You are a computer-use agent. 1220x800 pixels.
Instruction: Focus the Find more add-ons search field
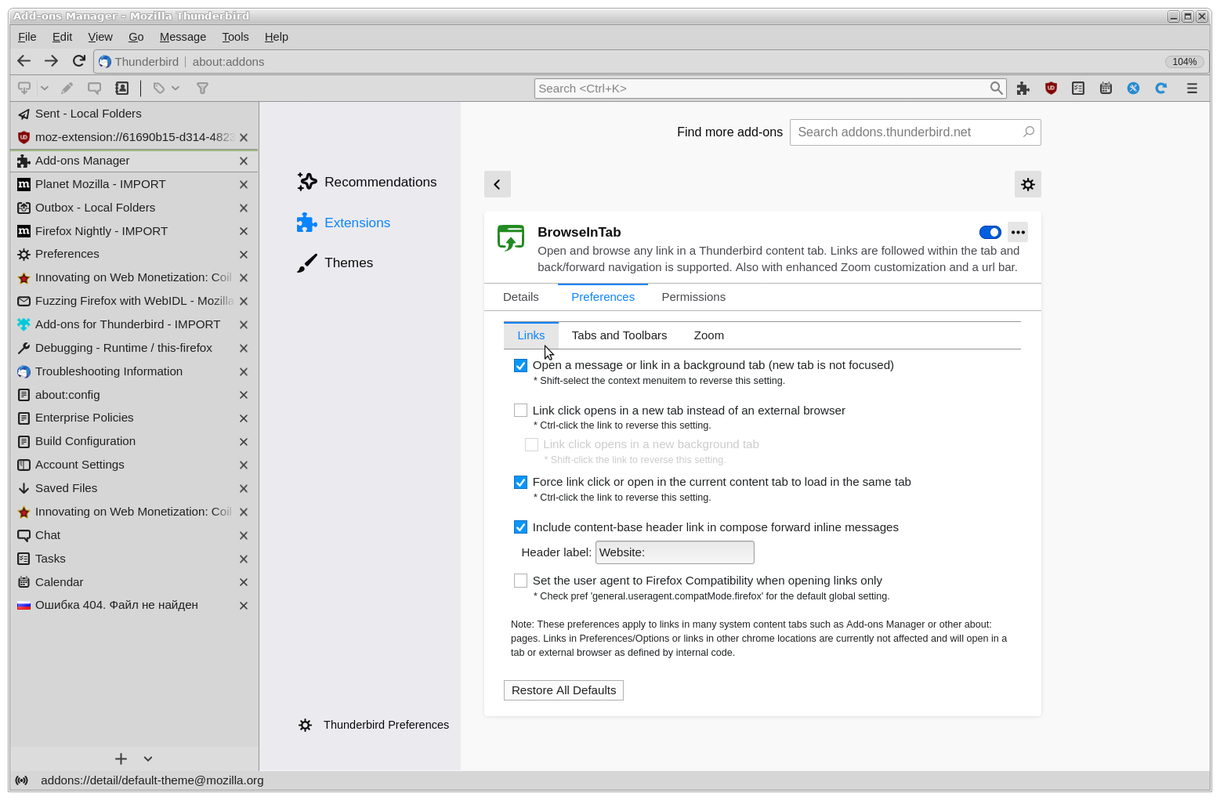[x=915, y=132]
